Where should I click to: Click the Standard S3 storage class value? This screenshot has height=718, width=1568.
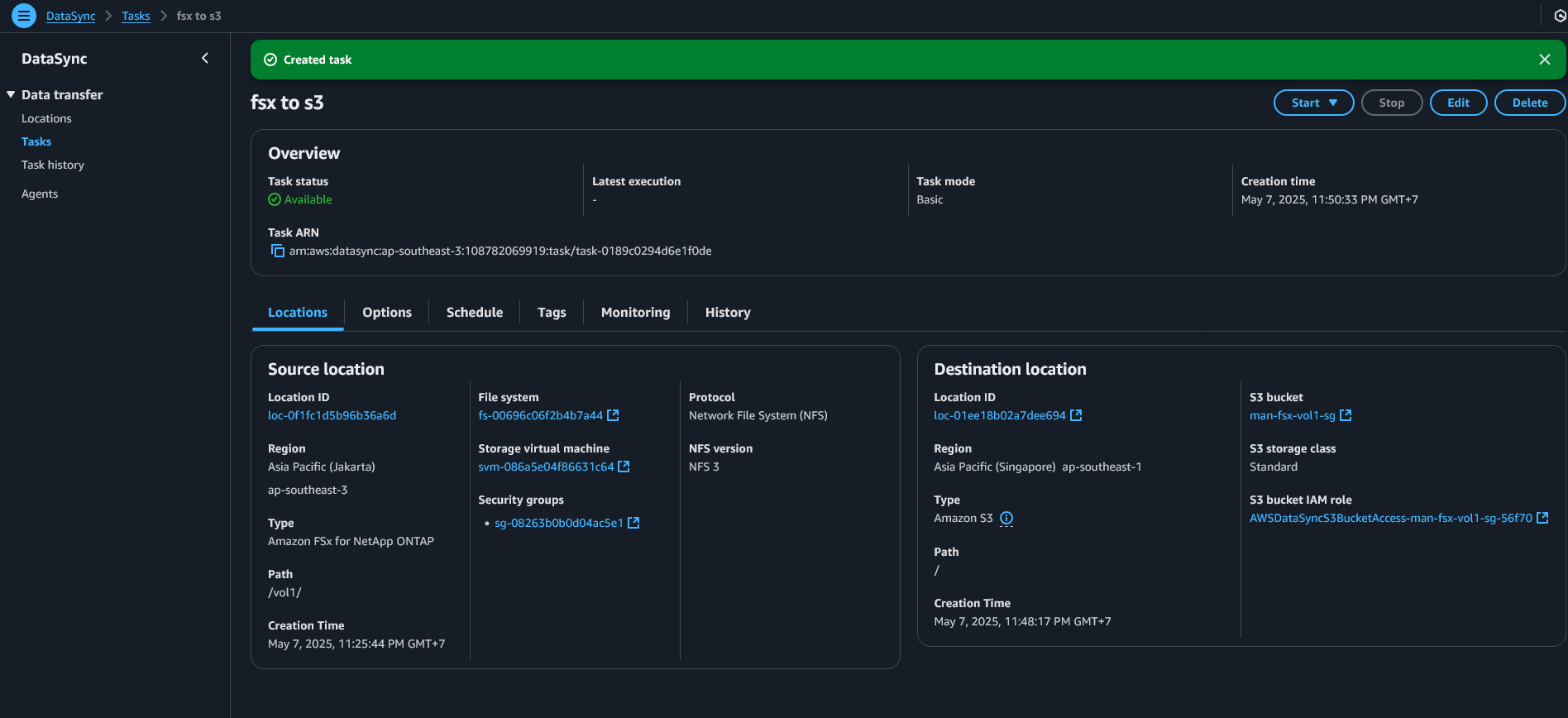pos(1274,467)
